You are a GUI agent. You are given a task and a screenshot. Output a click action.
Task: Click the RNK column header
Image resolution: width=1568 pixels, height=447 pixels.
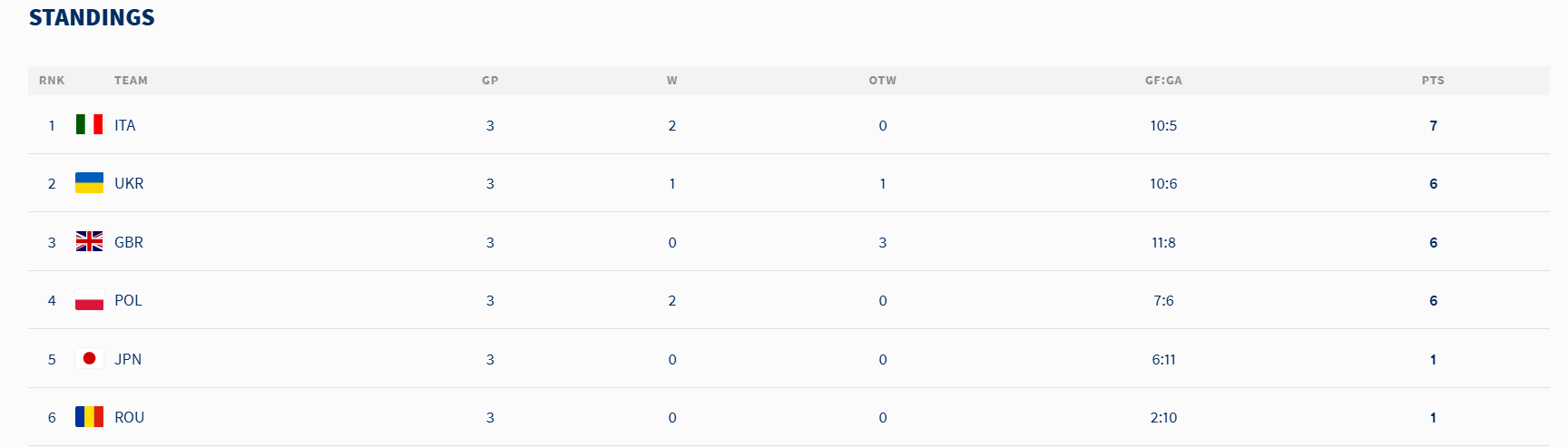pos(52,81)
